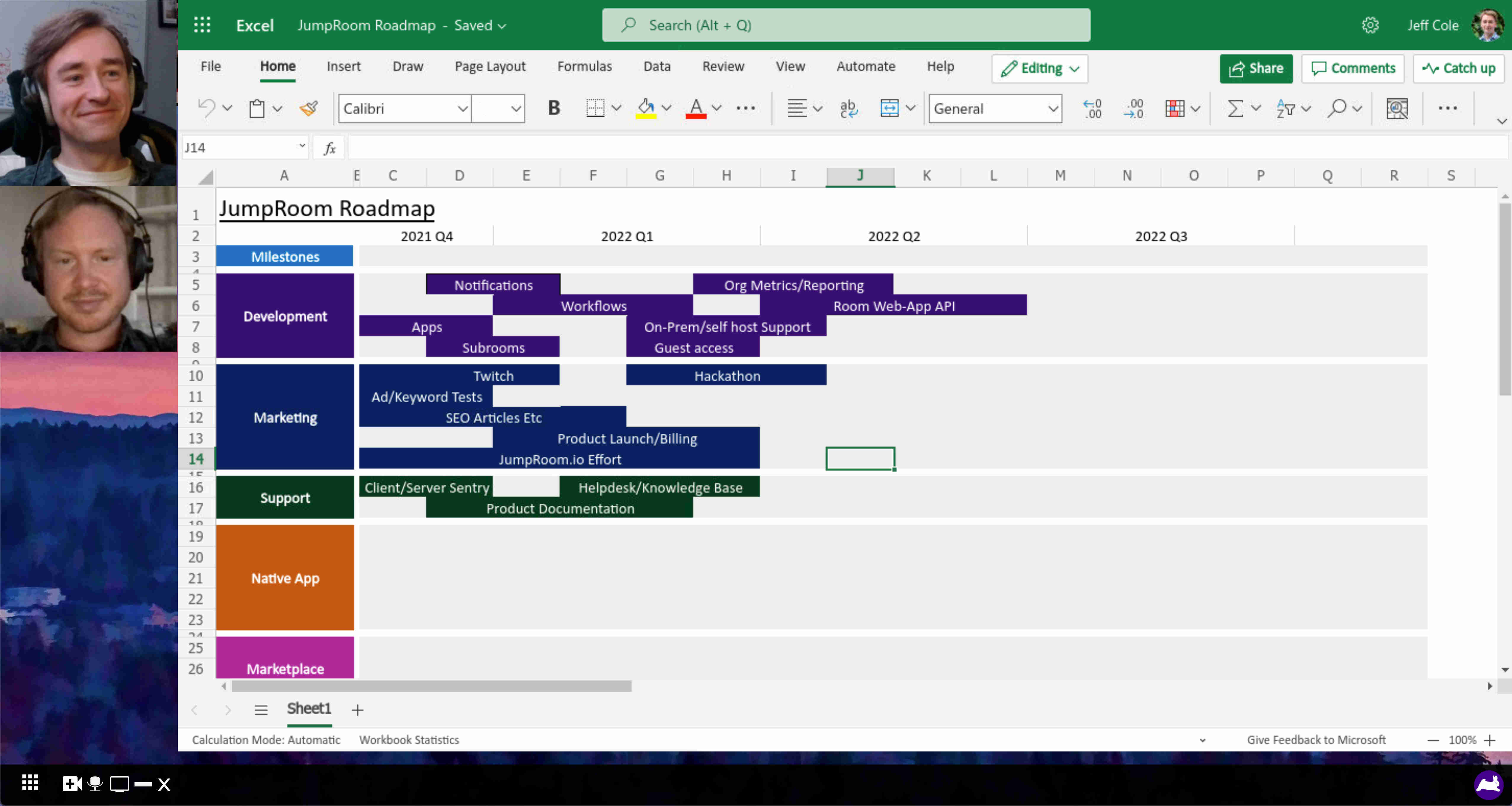
Task: Apply the red font color
Action: click(x=696, y=108)
